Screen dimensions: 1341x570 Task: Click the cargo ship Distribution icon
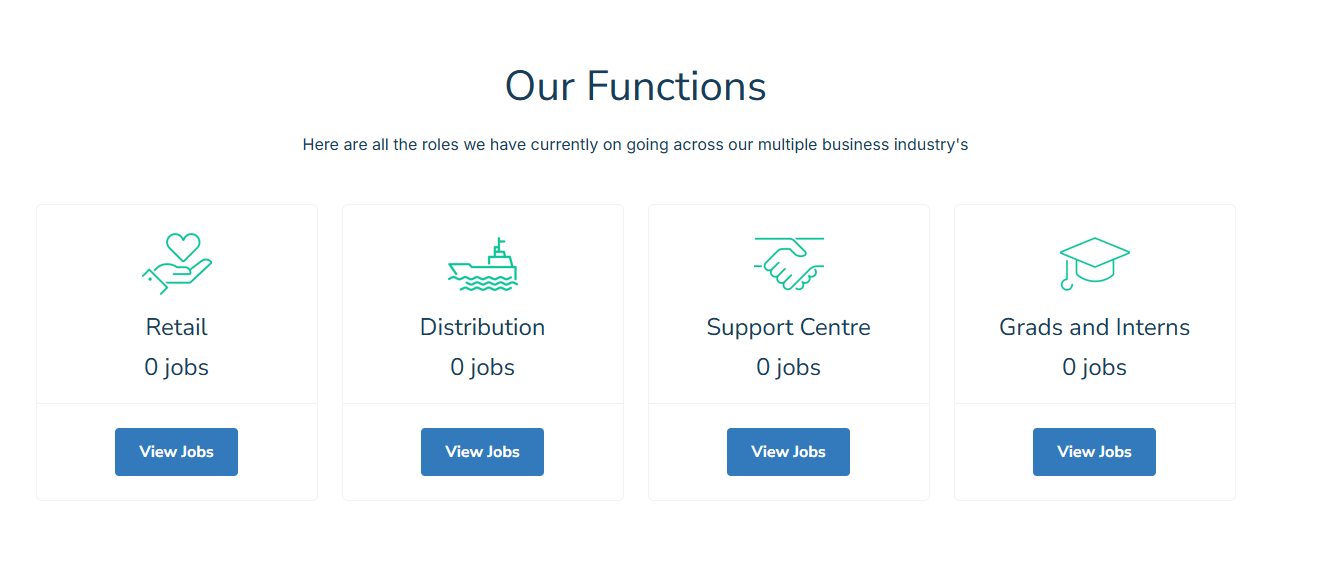483,264
